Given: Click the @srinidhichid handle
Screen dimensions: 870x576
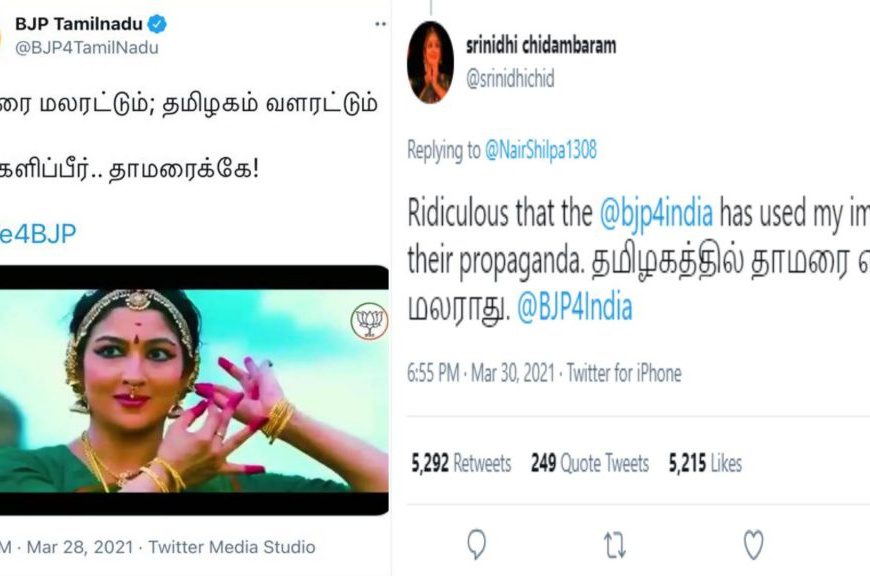Looking at the screenshot, I should coord(510,79).
